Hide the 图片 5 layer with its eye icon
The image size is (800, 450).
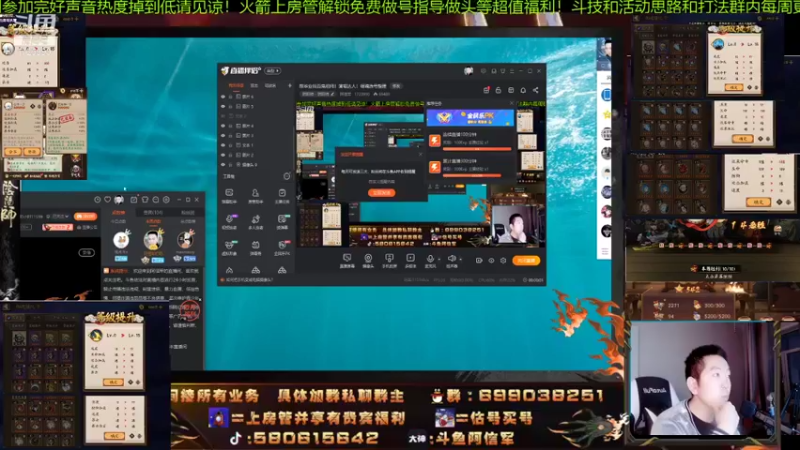pos(223,106)
